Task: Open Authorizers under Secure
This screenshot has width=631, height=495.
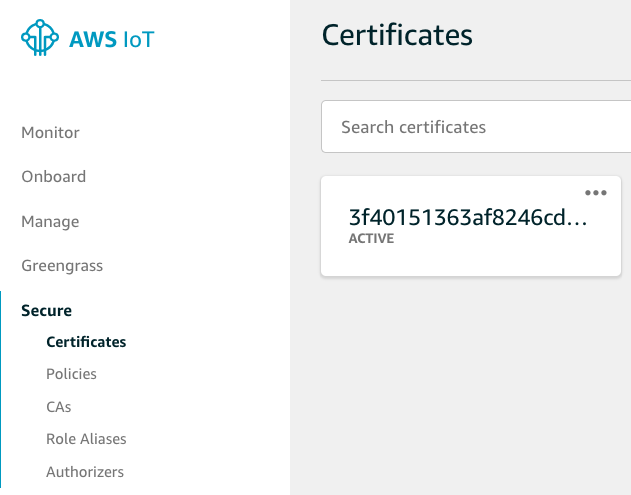Action: pos(85,472)
